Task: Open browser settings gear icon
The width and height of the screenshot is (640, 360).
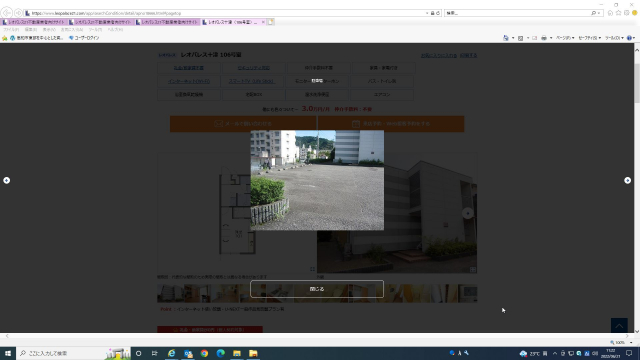Action: (627, 13)
